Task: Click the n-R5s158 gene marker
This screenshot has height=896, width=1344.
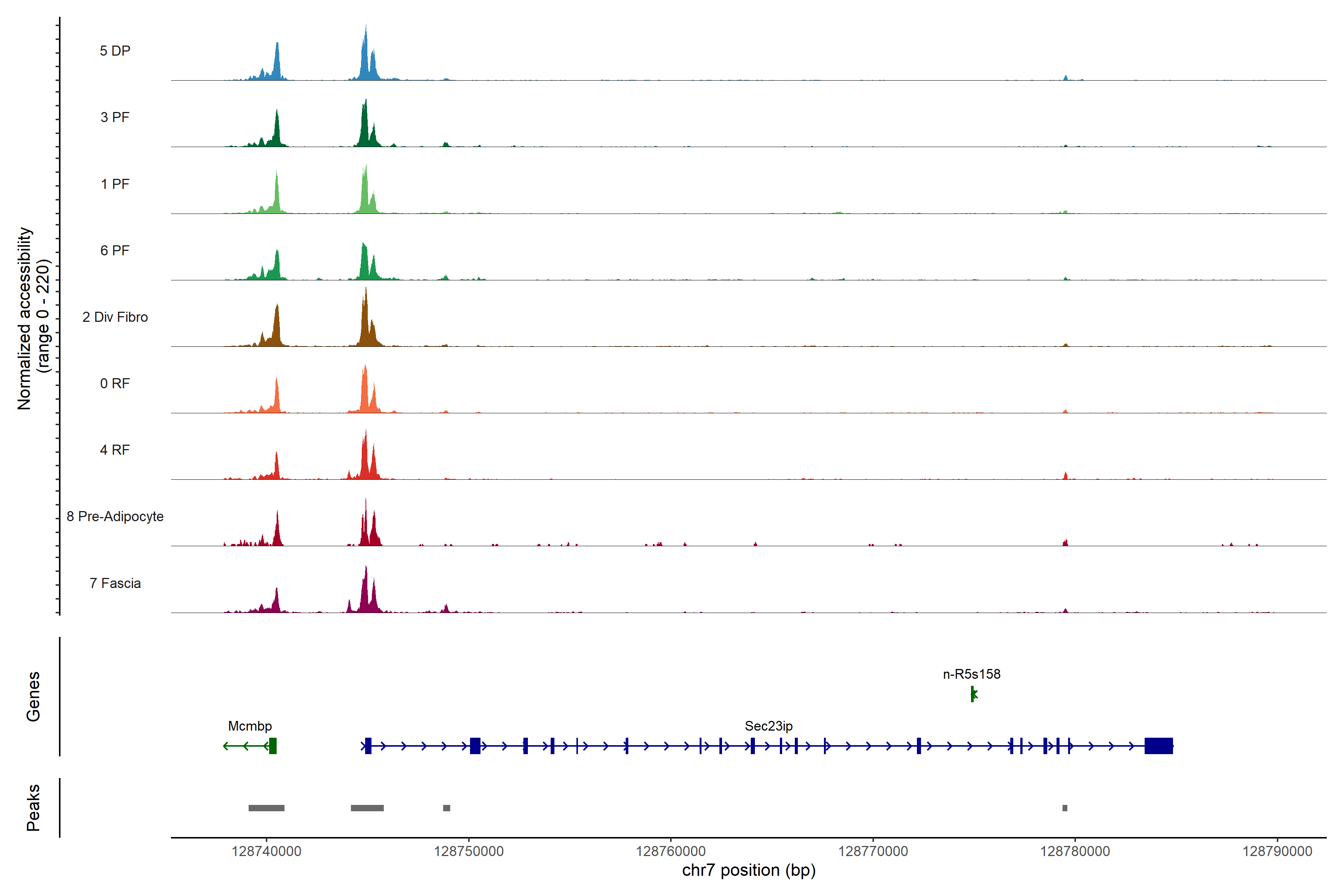Action: pyautogui.click(x=973, y=694)
